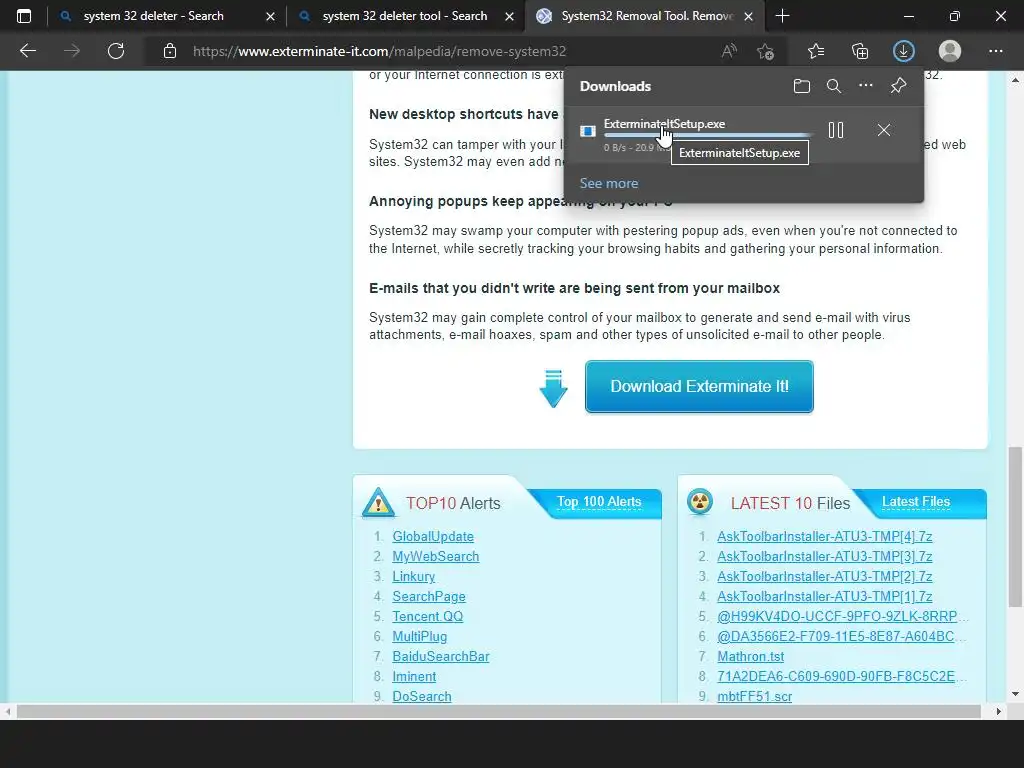Click the vertical scrollbar thumb
Image resolution: width=1024 pixels, height=768 pixels.
pos(1015,528)
